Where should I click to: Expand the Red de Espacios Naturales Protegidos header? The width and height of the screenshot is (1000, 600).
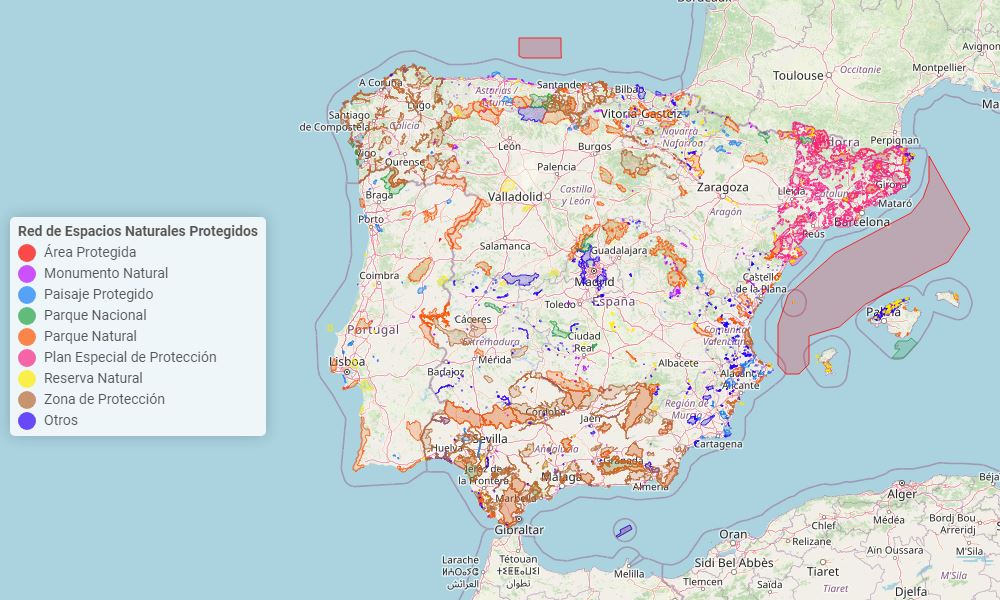pos(138,230)
